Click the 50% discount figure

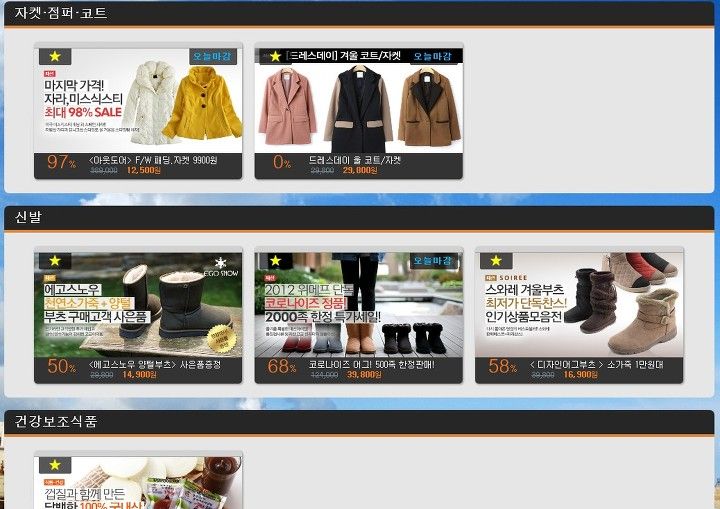[x=62, y=367]
